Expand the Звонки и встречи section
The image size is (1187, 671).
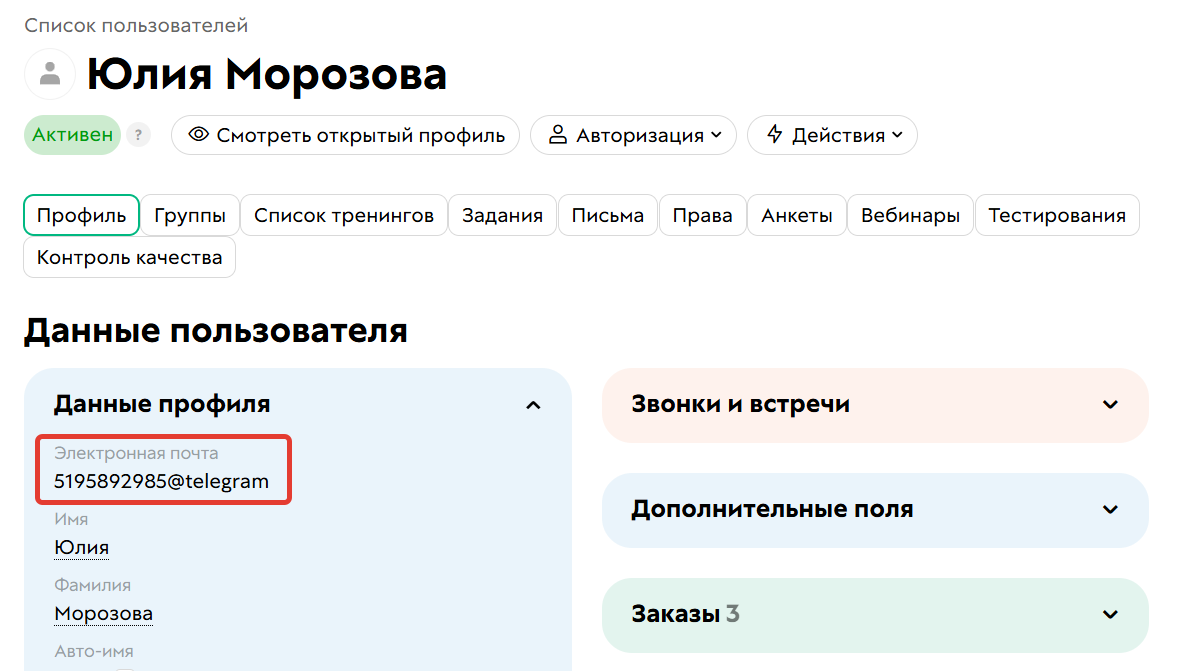pos(1109,405)
